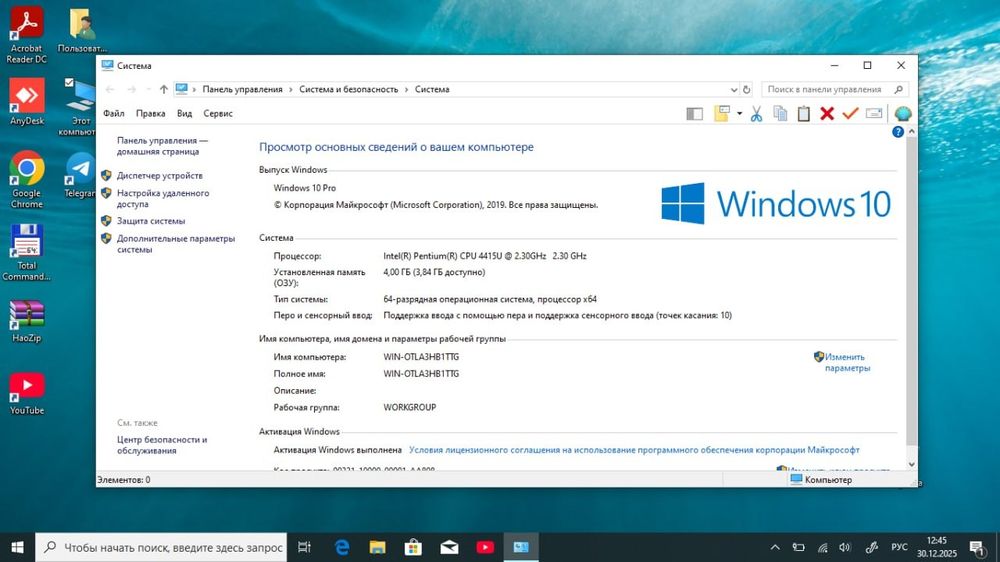Open help with the blue question icon
Viewport: 1000px width, 562px height.
point(898,132)
